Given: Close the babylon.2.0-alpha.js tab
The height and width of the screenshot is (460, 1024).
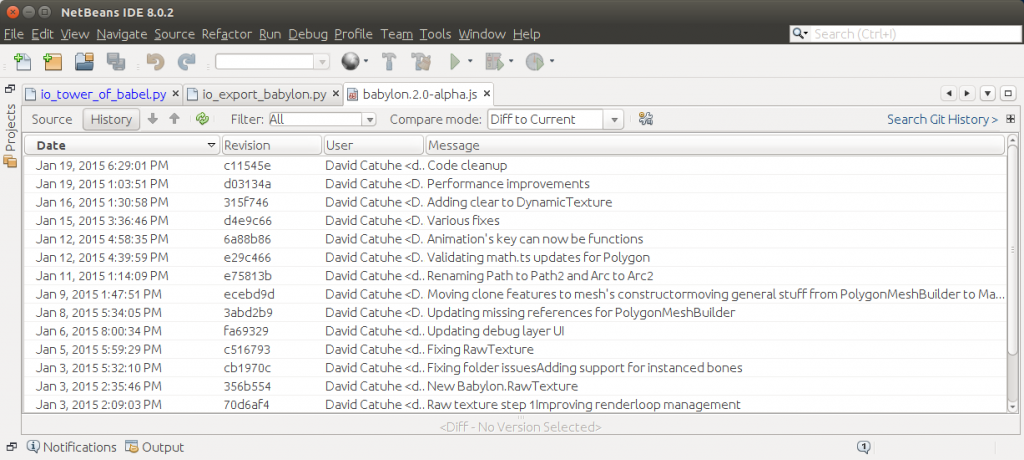Looking at the screenshot, I should point(487,94).
